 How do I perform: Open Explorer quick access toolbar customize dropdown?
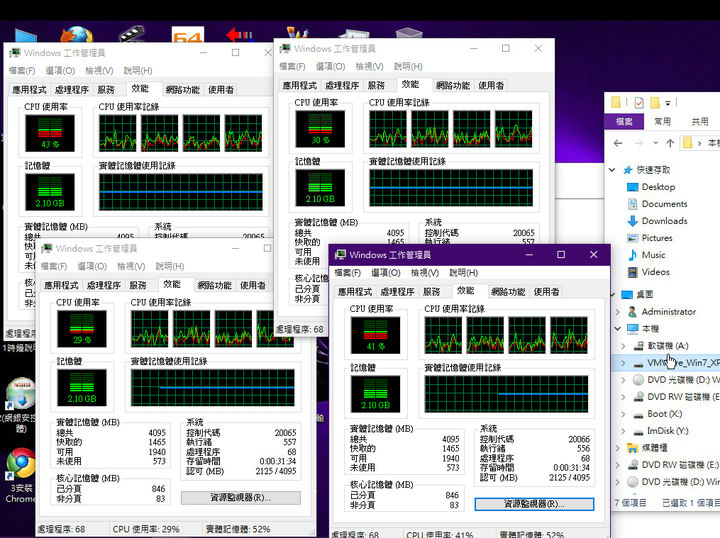click(668, 103)
